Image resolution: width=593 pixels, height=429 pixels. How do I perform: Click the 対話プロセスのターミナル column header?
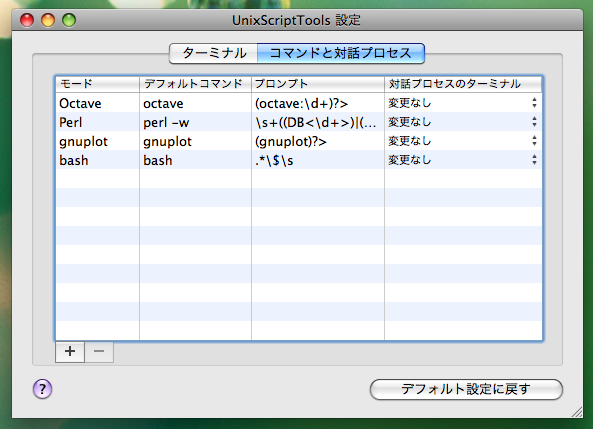click(x=463, y=84)
